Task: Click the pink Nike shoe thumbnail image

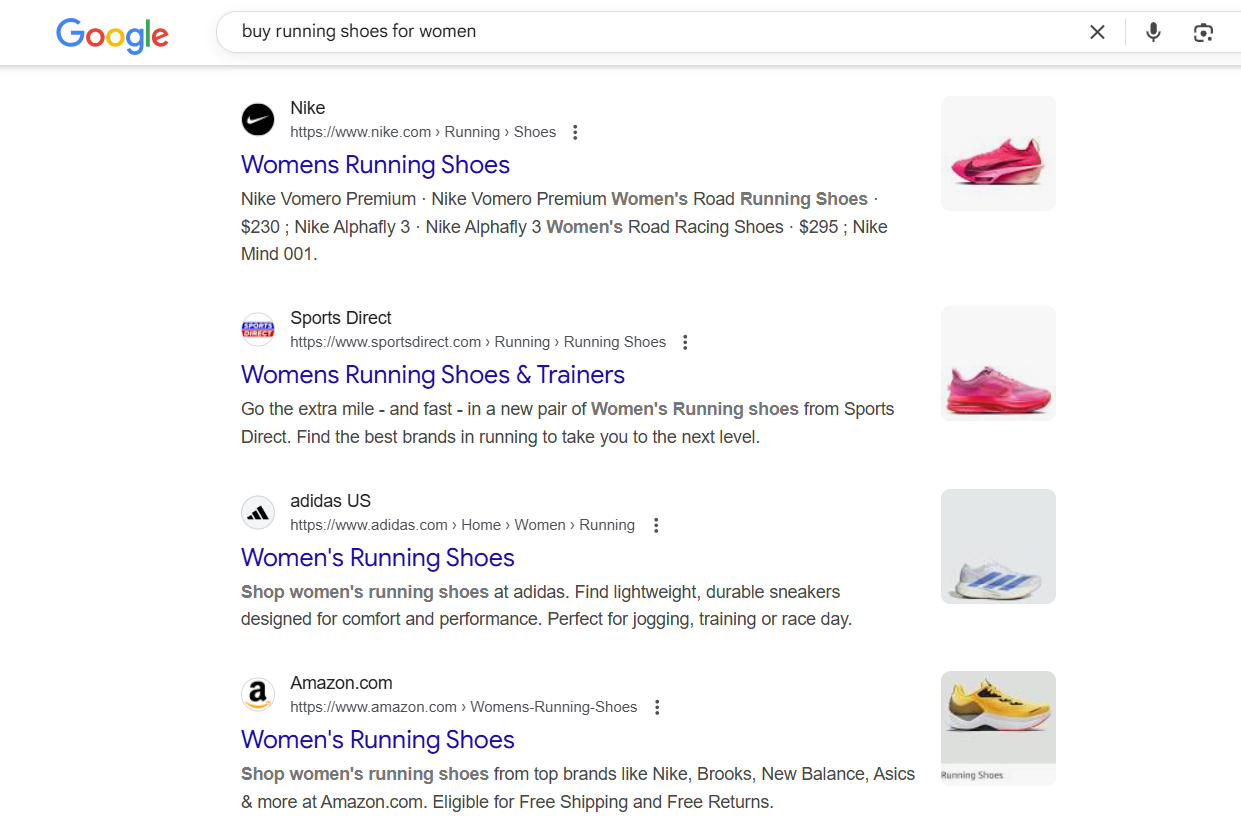Action: click(x=997, y=153)
